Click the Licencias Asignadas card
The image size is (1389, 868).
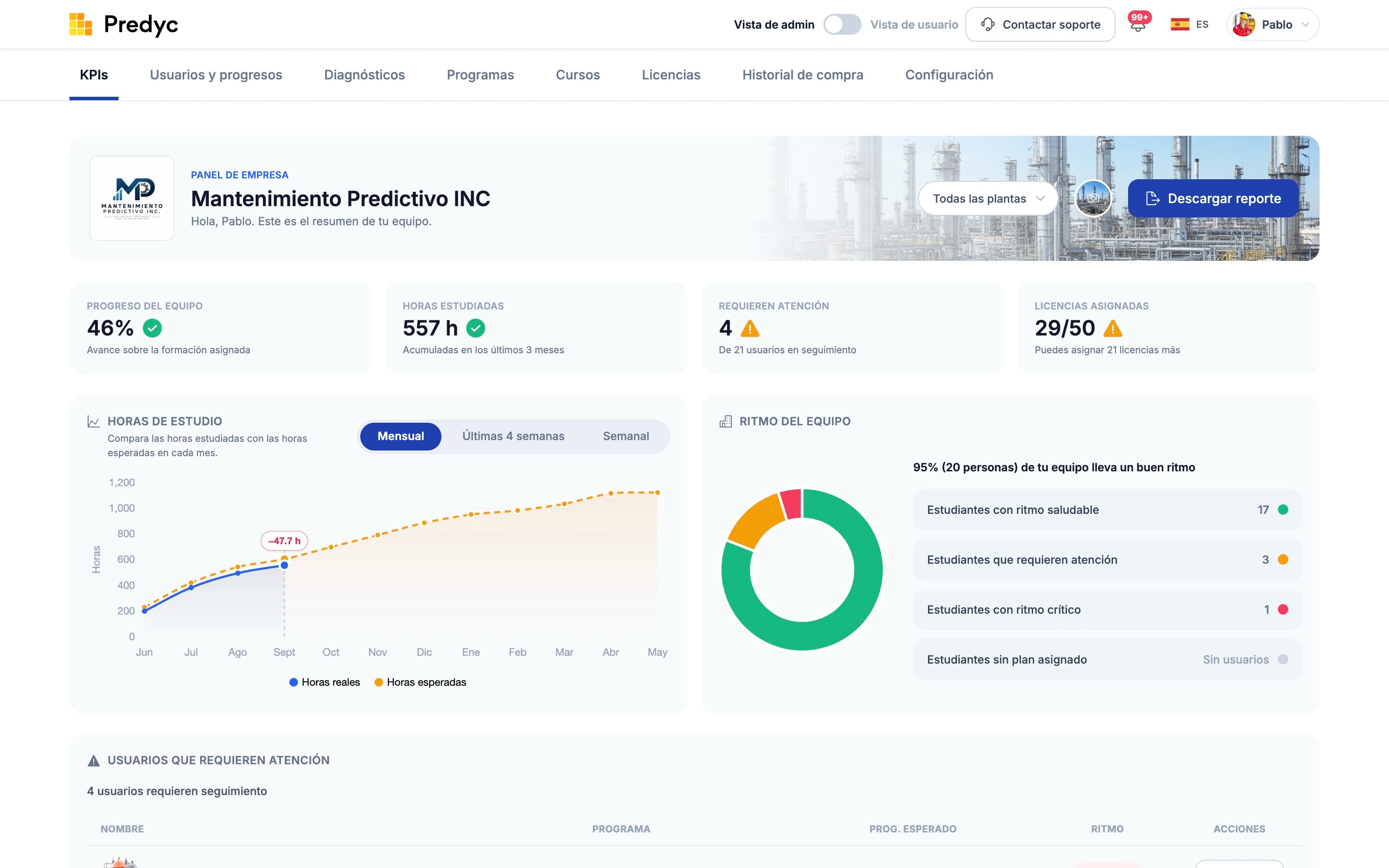1168,328
